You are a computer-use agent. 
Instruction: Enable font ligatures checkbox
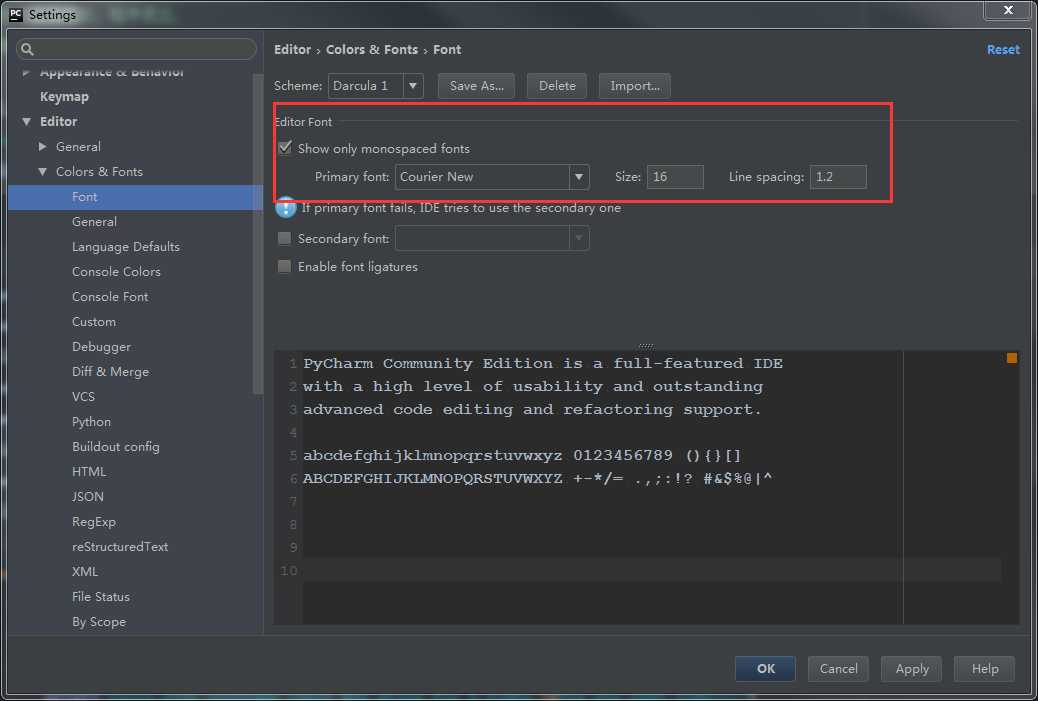tap(284, 266)
